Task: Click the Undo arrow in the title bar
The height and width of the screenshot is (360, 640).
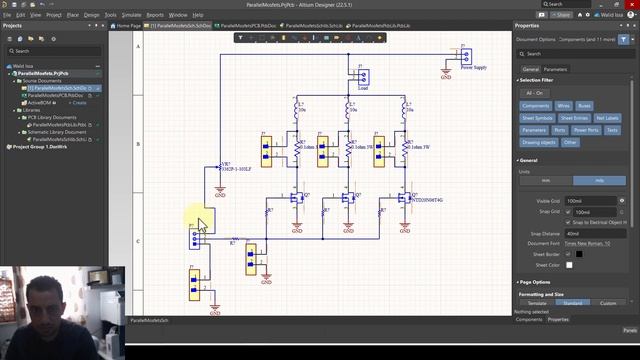Action: (42, 4)
